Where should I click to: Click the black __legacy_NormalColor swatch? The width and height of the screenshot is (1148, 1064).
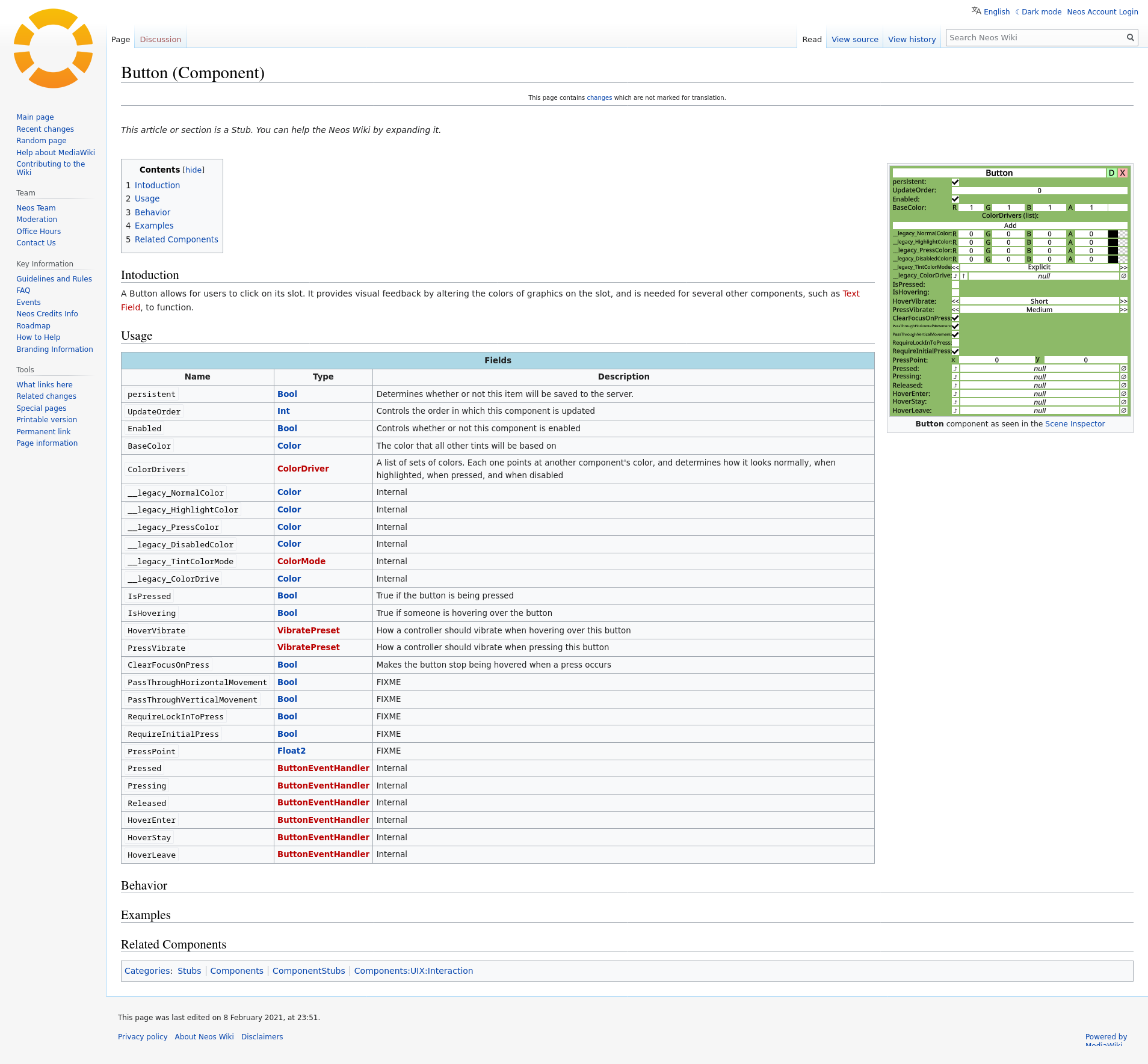click(1113, 234)
